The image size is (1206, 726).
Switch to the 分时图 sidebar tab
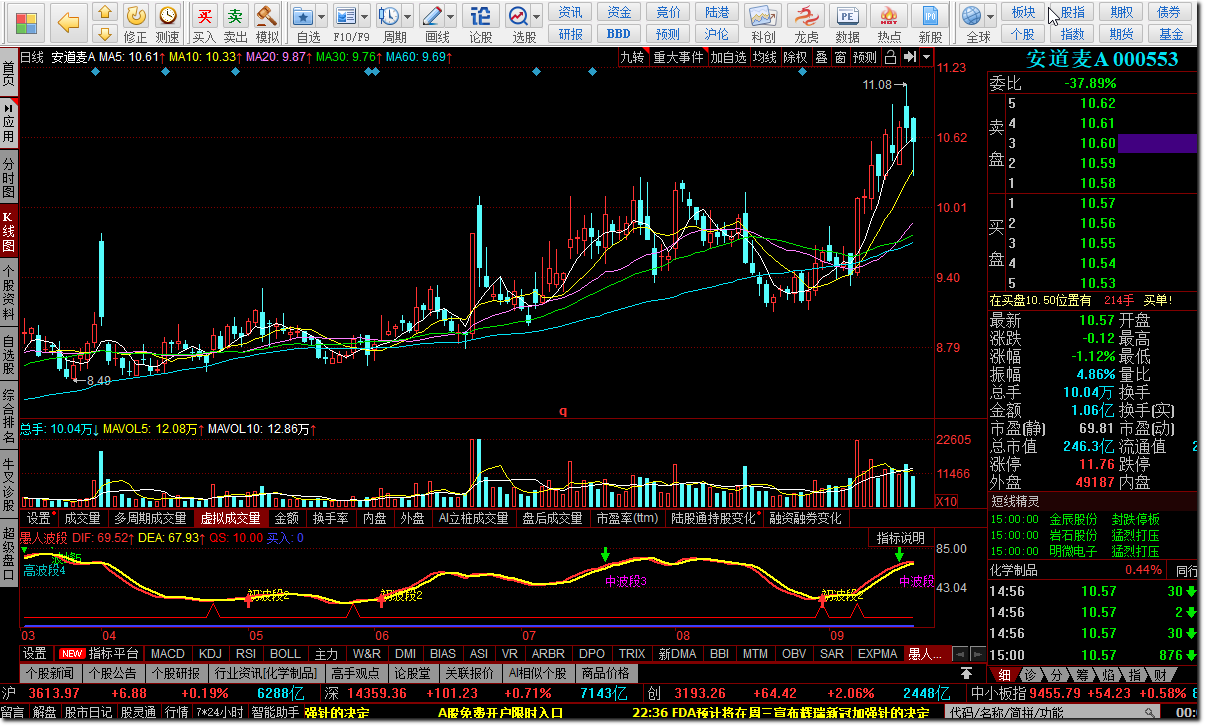click(9, 178)
